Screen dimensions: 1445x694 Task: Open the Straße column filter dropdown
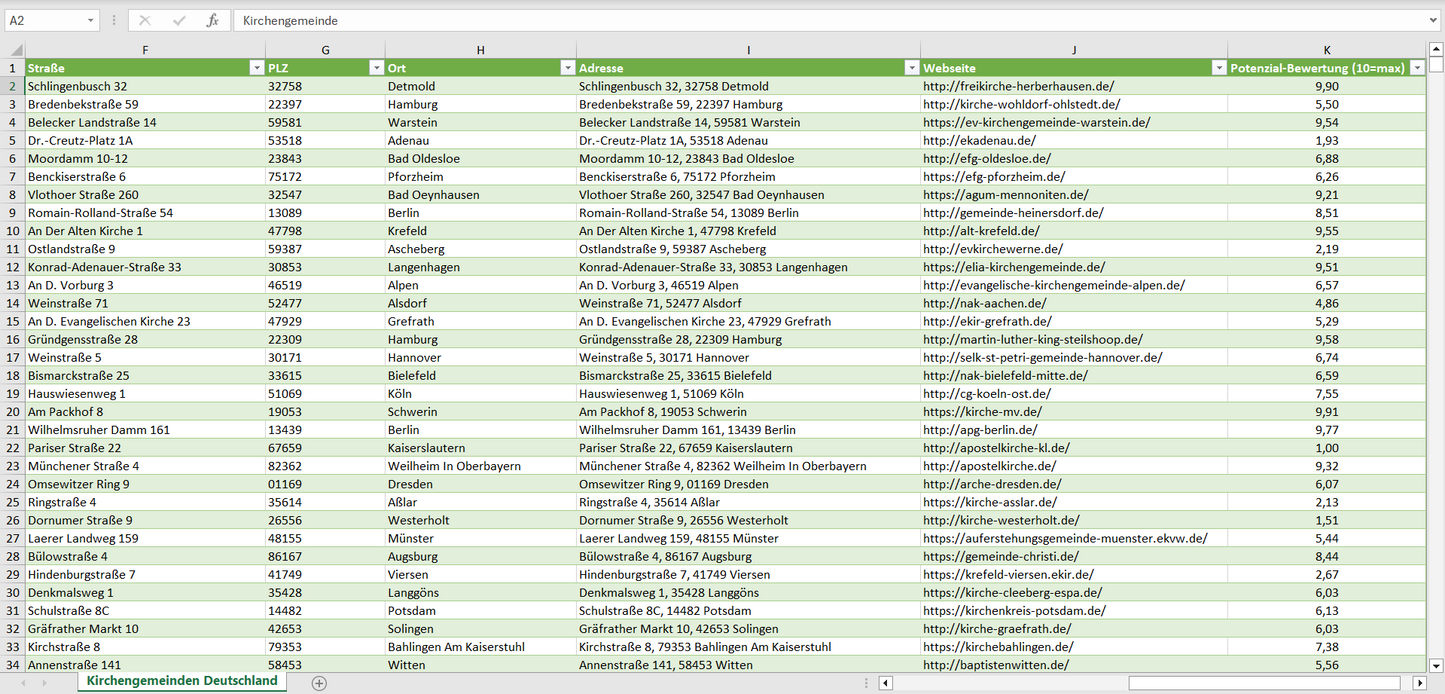pyautogui.click(x=256, y=68)
